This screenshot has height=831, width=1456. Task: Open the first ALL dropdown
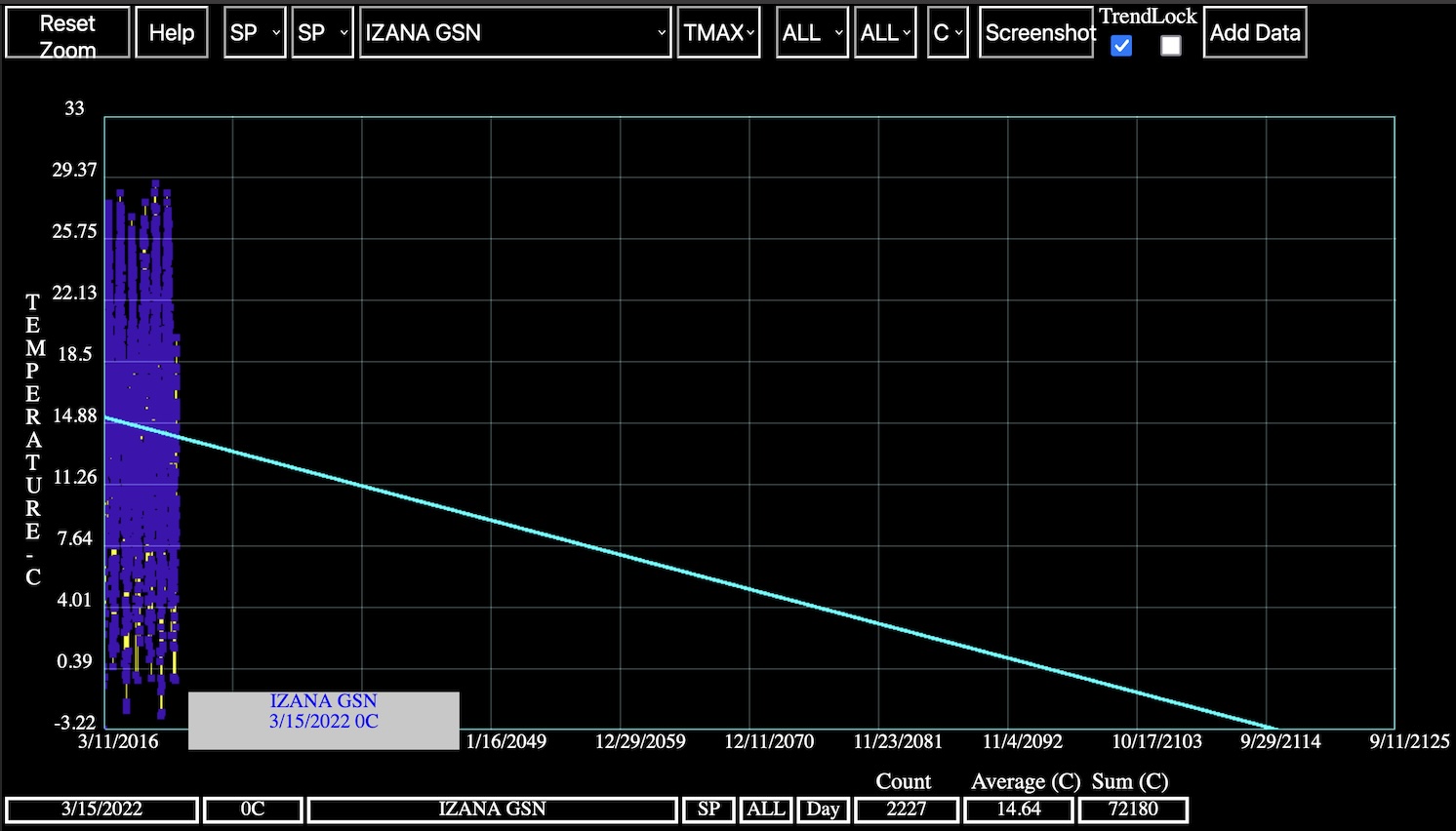pyautogui.click(x=812, y=33)
